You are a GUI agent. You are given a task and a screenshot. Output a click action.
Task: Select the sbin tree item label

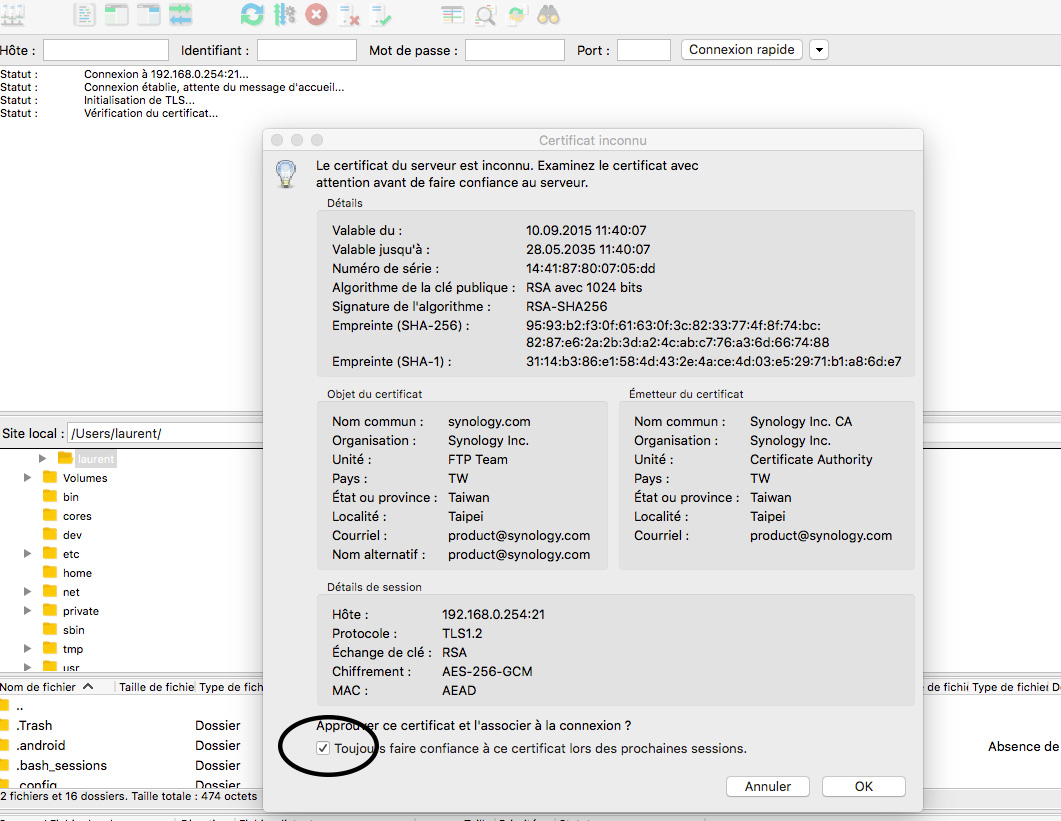click(x=74, y=629)
